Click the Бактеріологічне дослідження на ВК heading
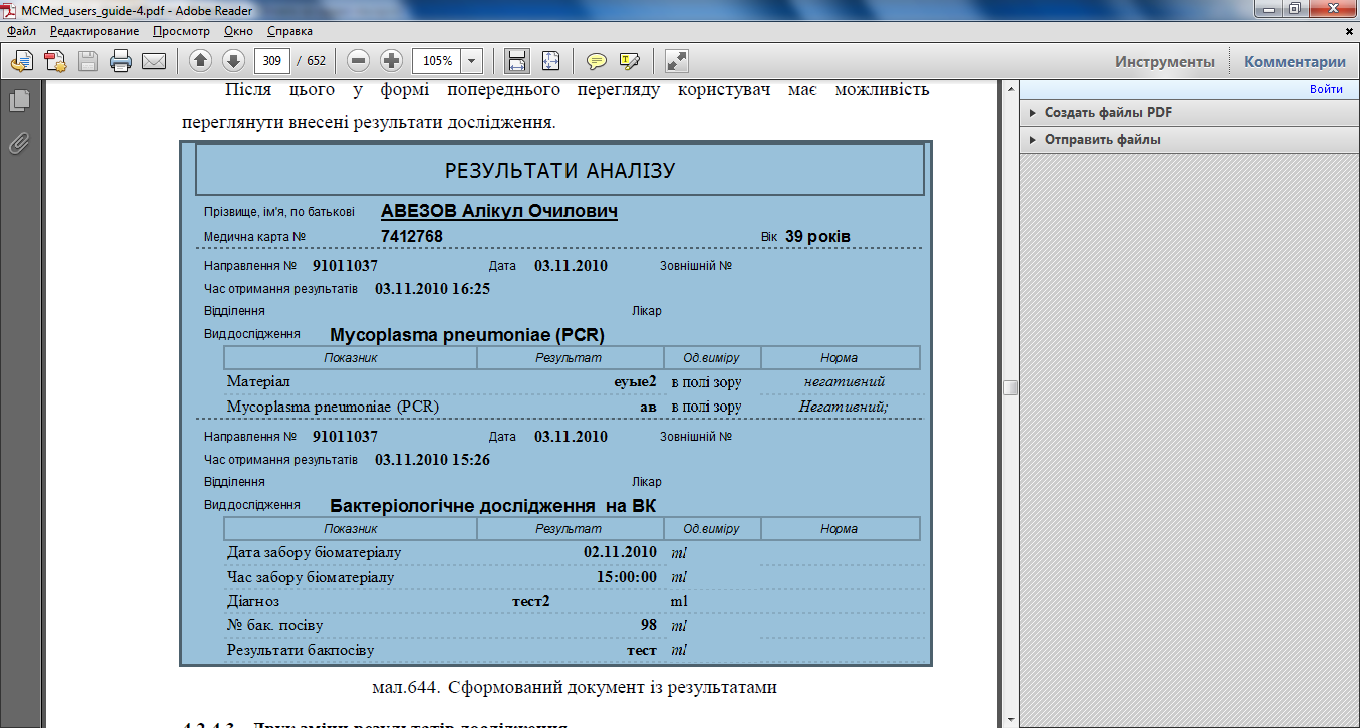 [x=493, y=505]
